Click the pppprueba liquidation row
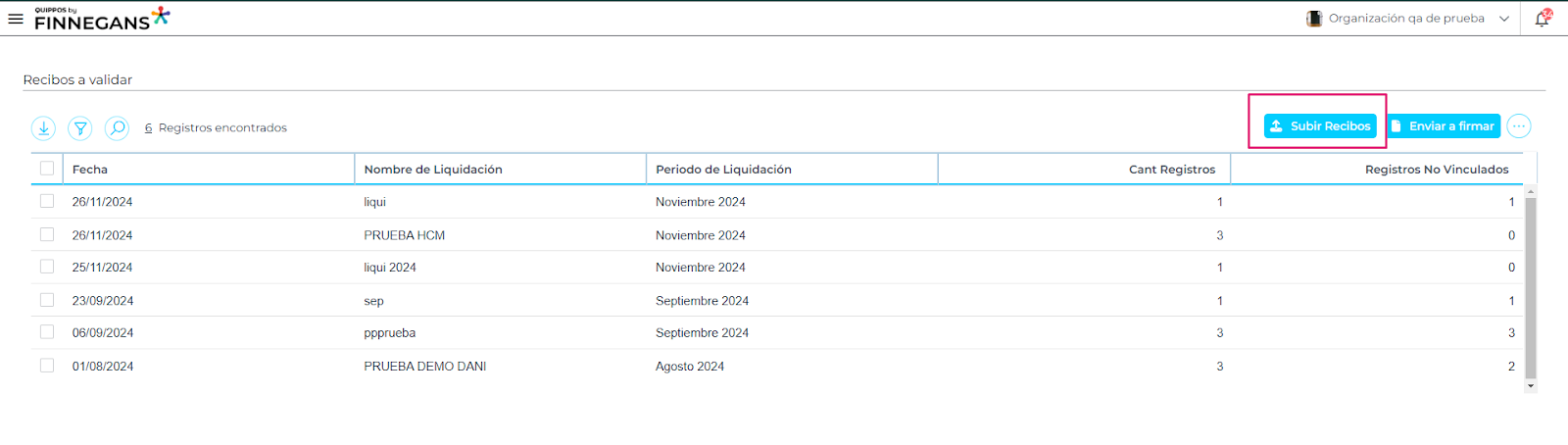This screenshot has height=445, width=1568. click(390, 333)
